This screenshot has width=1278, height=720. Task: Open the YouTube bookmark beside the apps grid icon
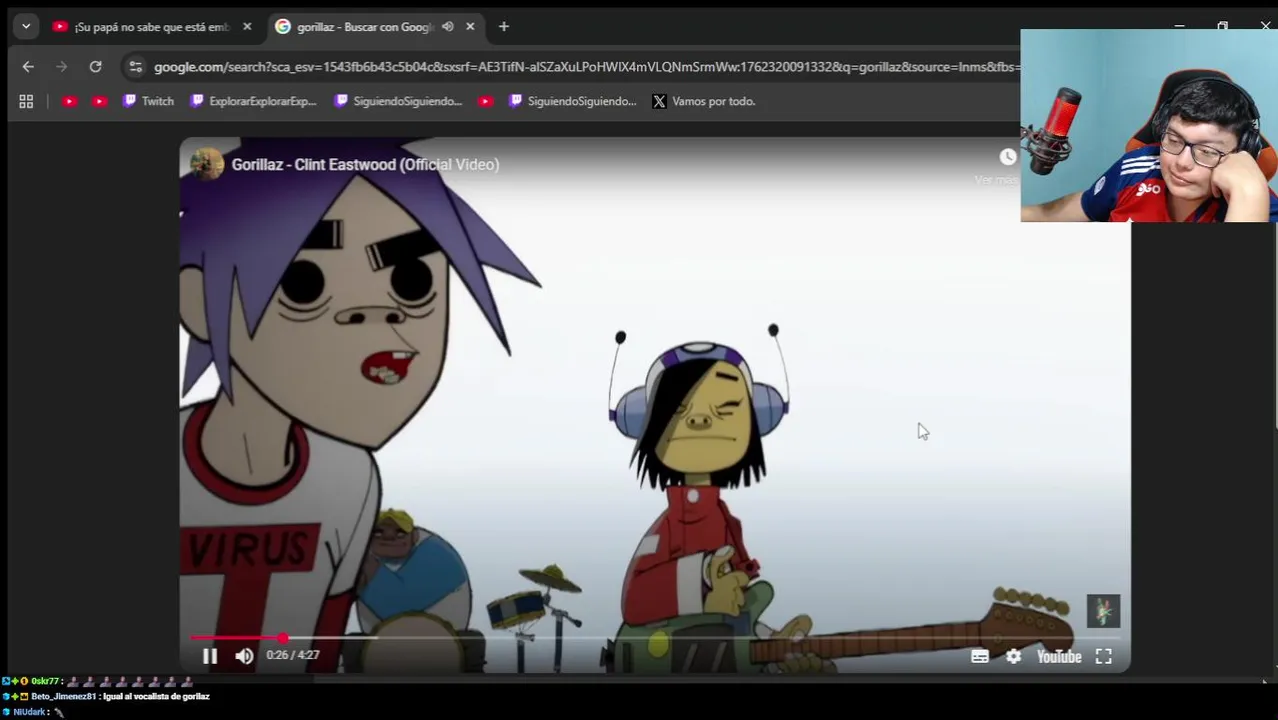coord(69,101)
